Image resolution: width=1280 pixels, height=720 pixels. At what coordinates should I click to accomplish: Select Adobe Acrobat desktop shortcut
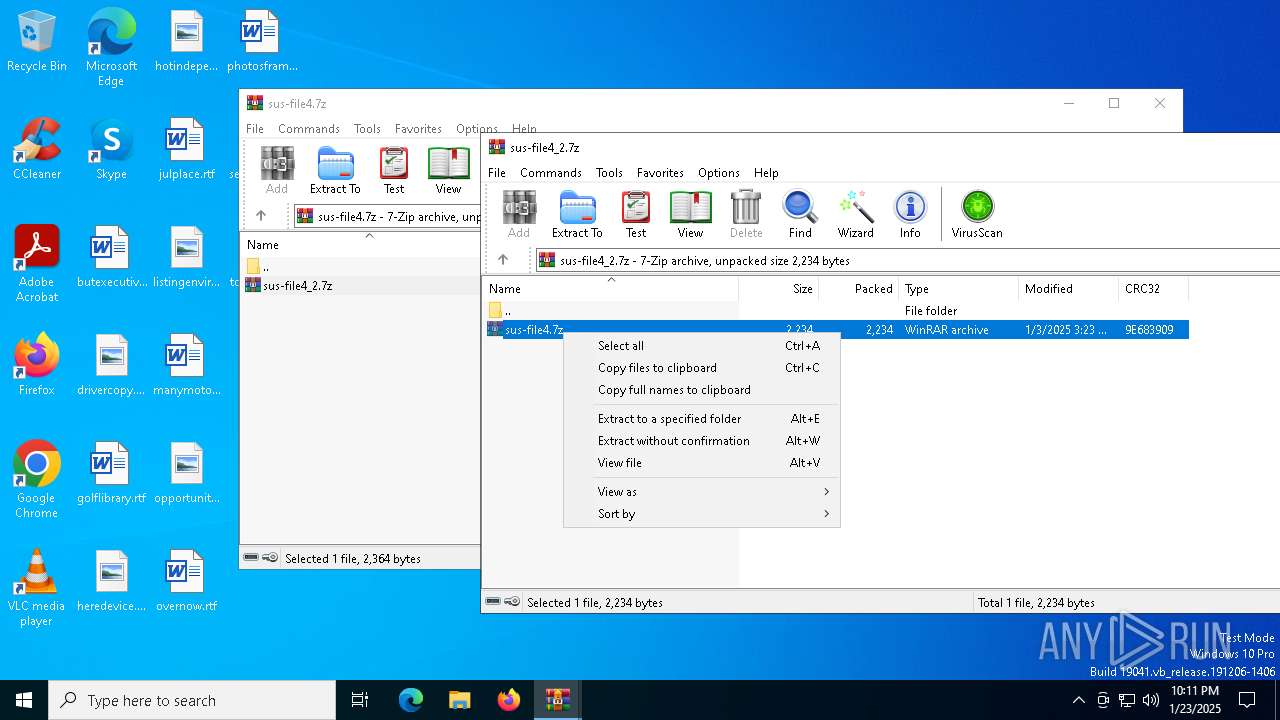click(x=37, y=264)
